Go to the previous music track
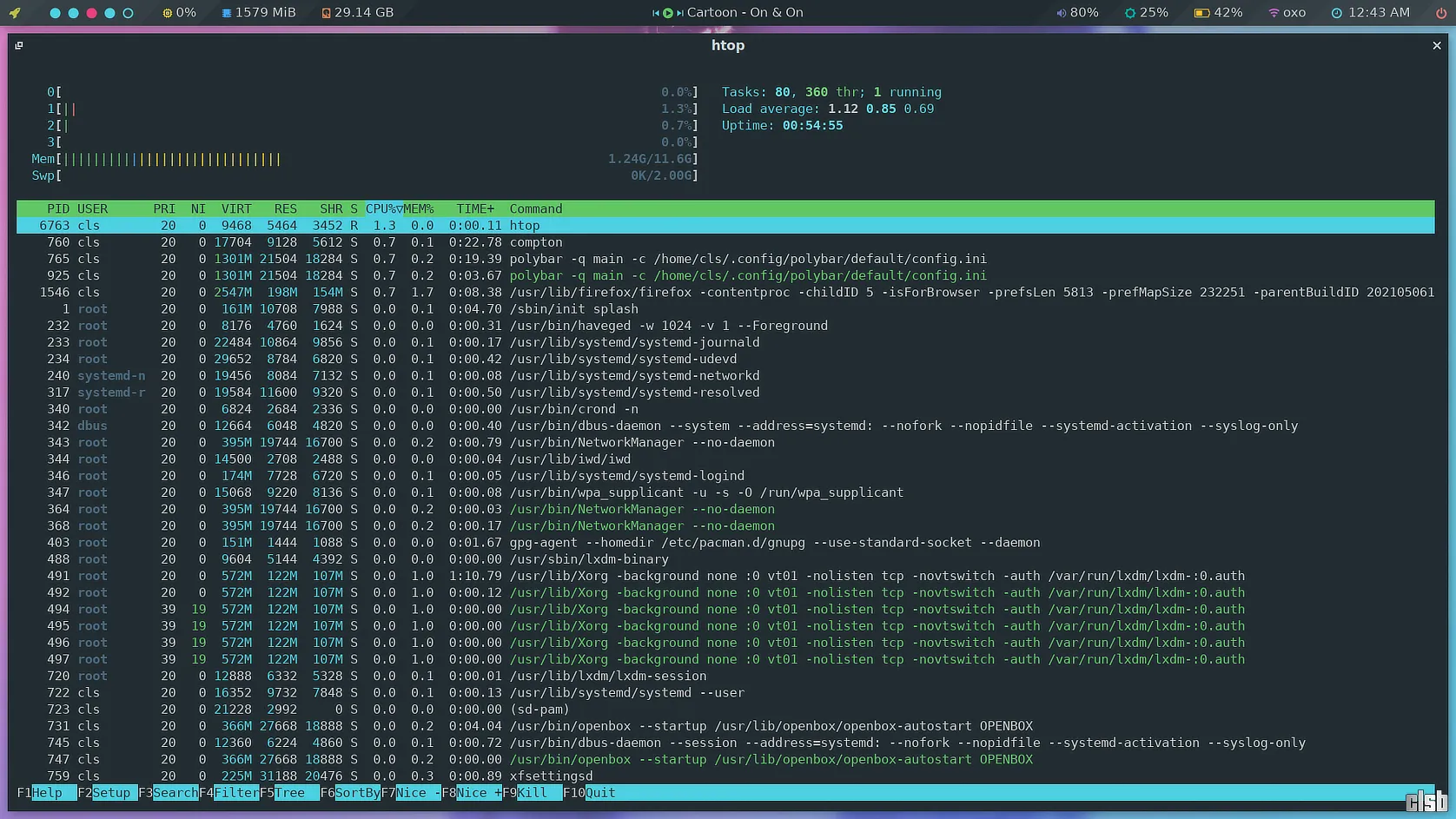This screenshot has height=819, width=1456. pyautogui.click(x=656, y=13)
